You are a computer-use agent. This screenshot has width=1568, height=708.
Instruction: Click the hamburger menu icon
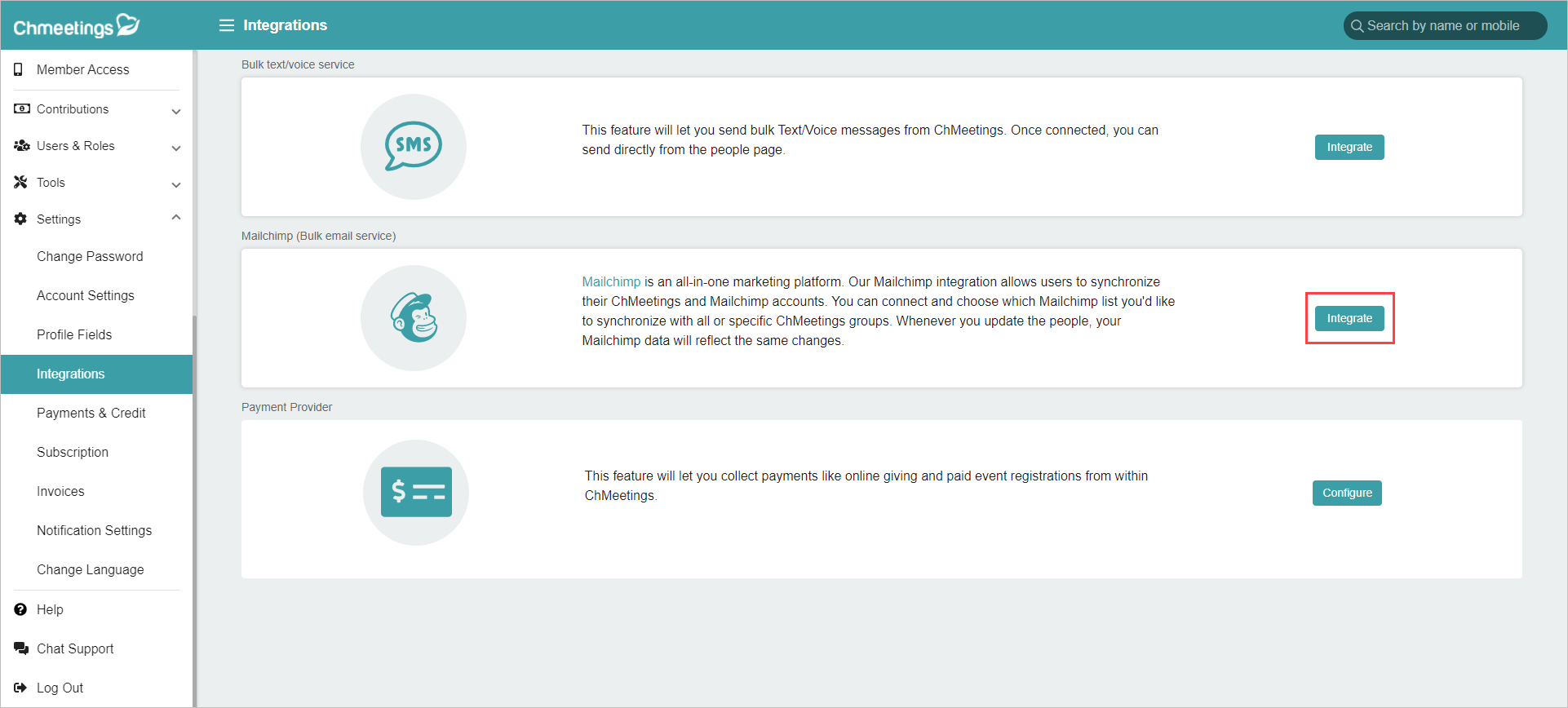tap(226, 25)
